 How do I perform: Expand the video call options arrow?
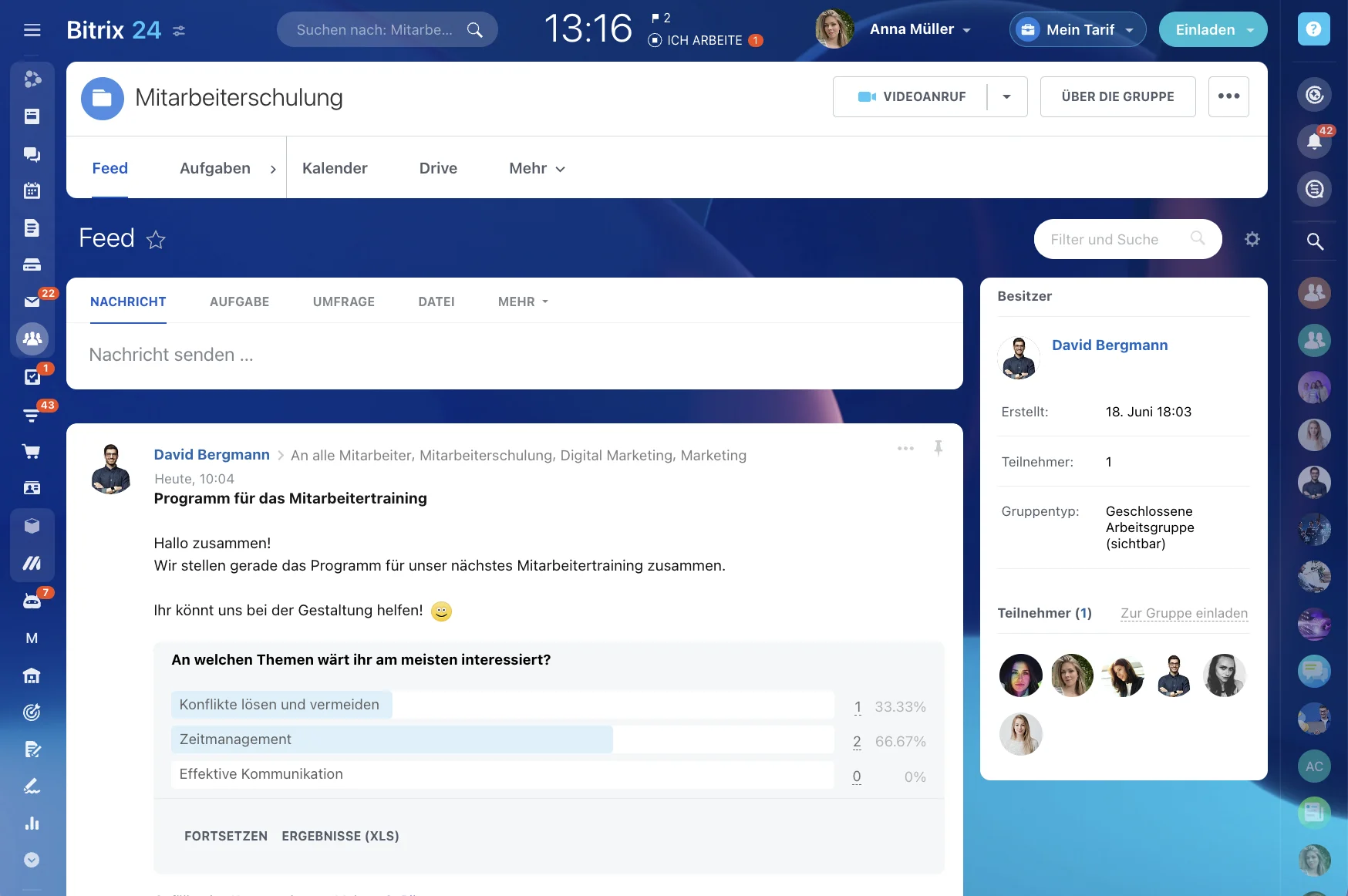click(x=1006, y=96)
